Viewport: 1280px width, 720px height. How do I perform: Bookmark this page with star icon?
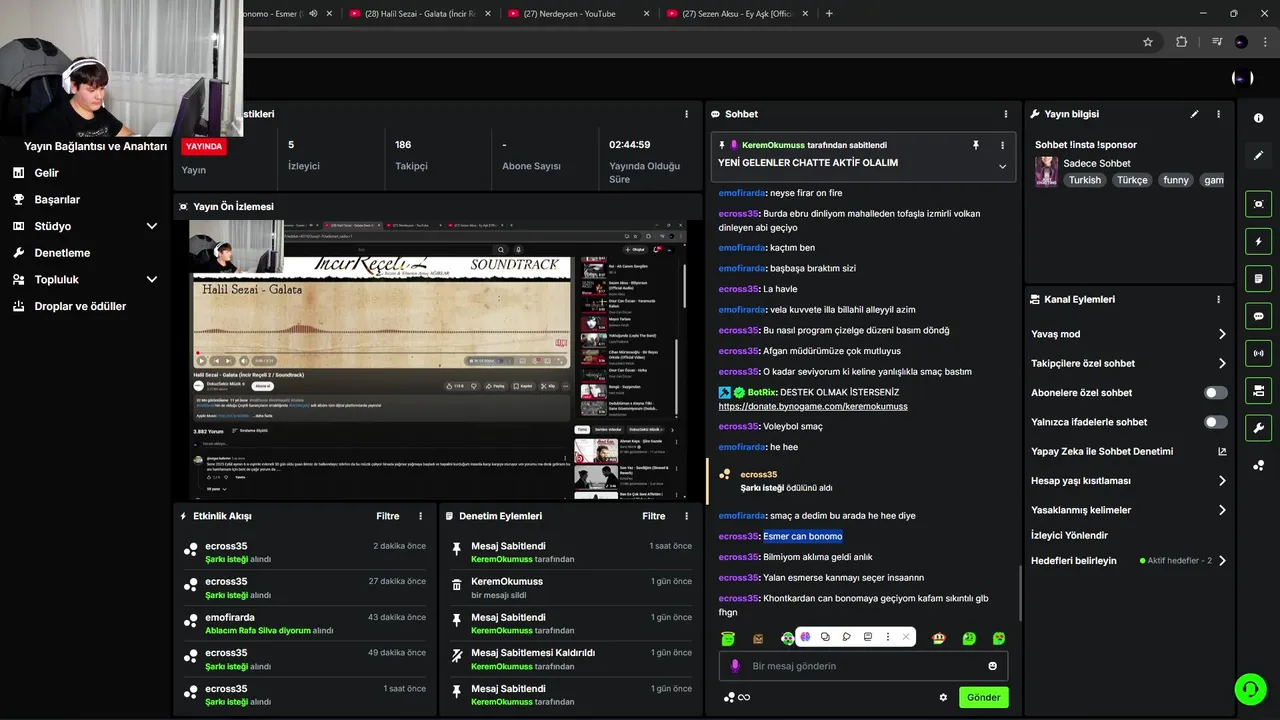(x=1148, y=42)
